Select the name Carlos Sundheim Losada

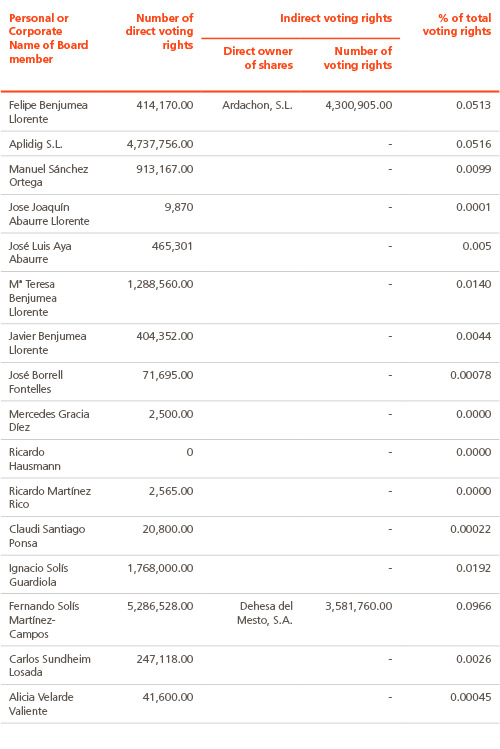tap(50, 665)
